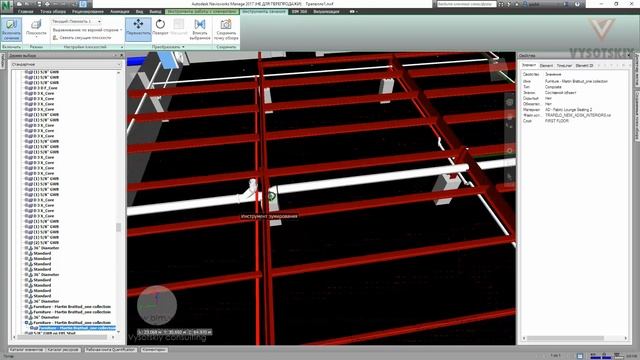640x360 pixels.
Task: Open the Planes mode dropdown
Action: pos(36,29)
